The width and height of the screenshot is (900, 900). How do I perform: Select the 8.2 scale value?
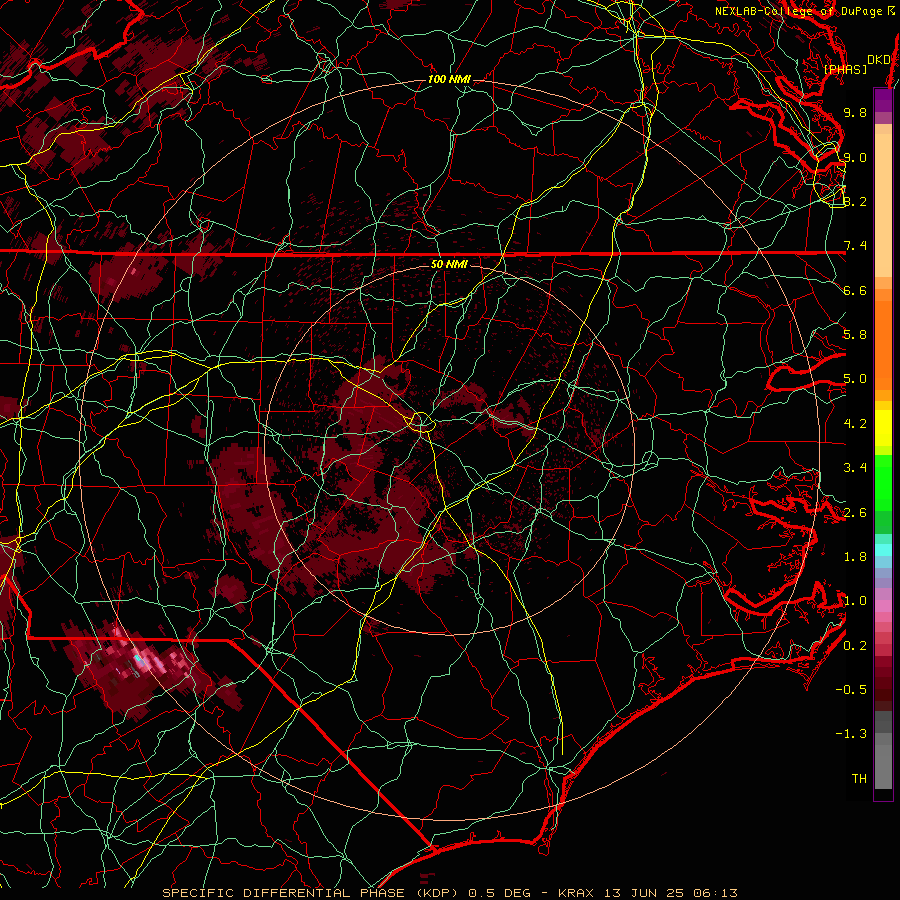click(x=855, y=201)
